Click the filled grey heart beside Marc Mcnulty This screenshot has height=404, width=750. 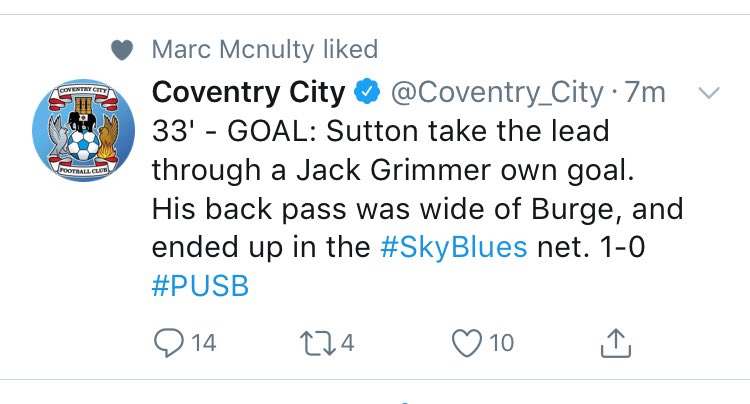122,50
